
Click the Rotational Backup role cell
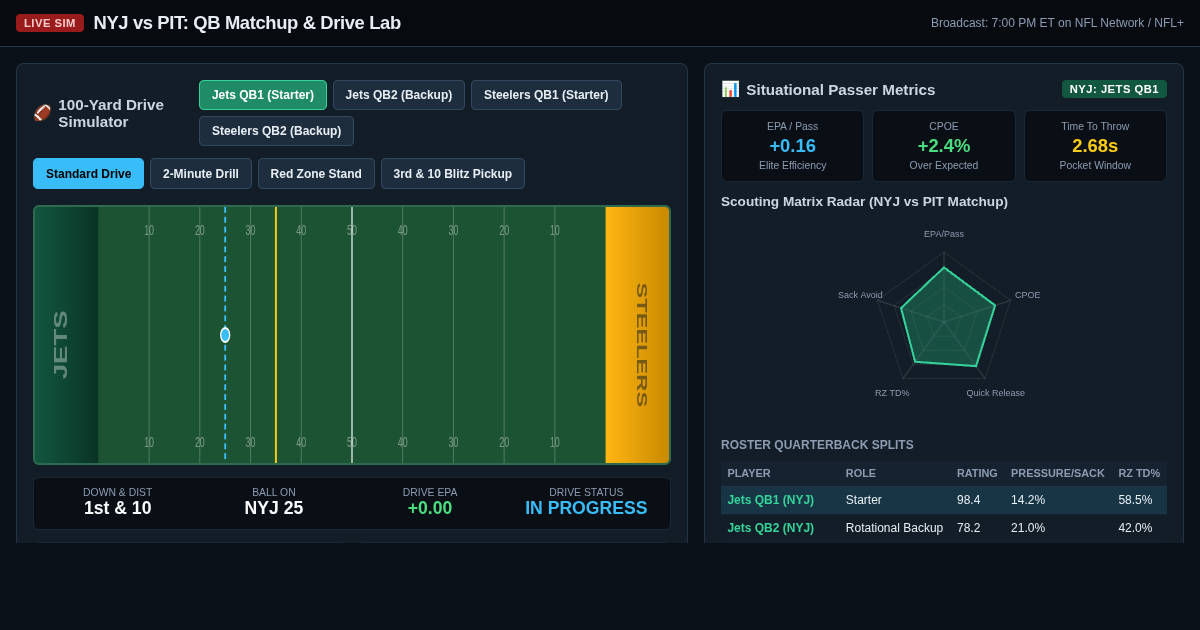tap(894, 528)
